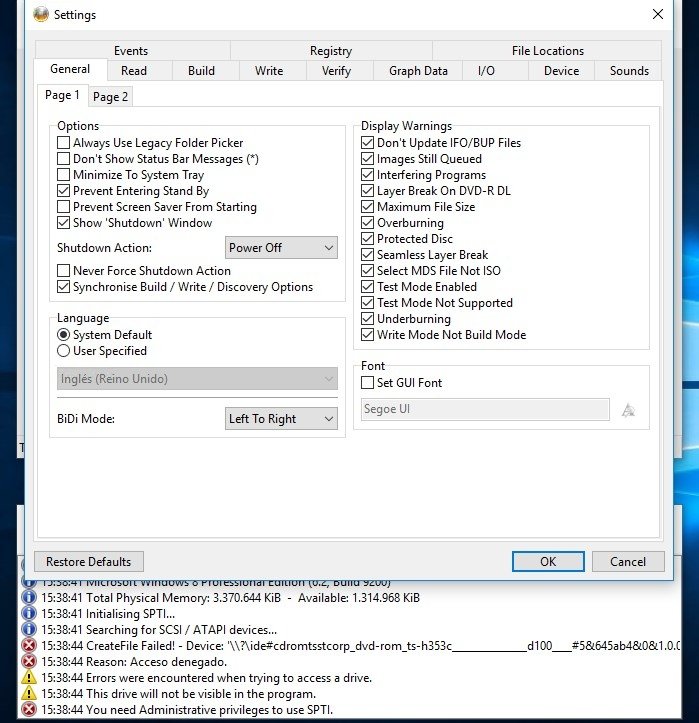Click the Segoe UI font field
Image resolution: width=699 pixels, height=723 pixels.
tap(485, 409)
